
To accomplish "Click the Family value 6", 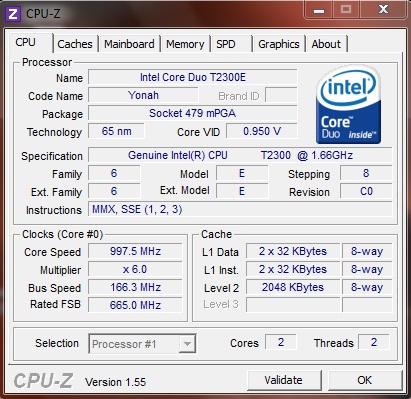I will (114, 173).
